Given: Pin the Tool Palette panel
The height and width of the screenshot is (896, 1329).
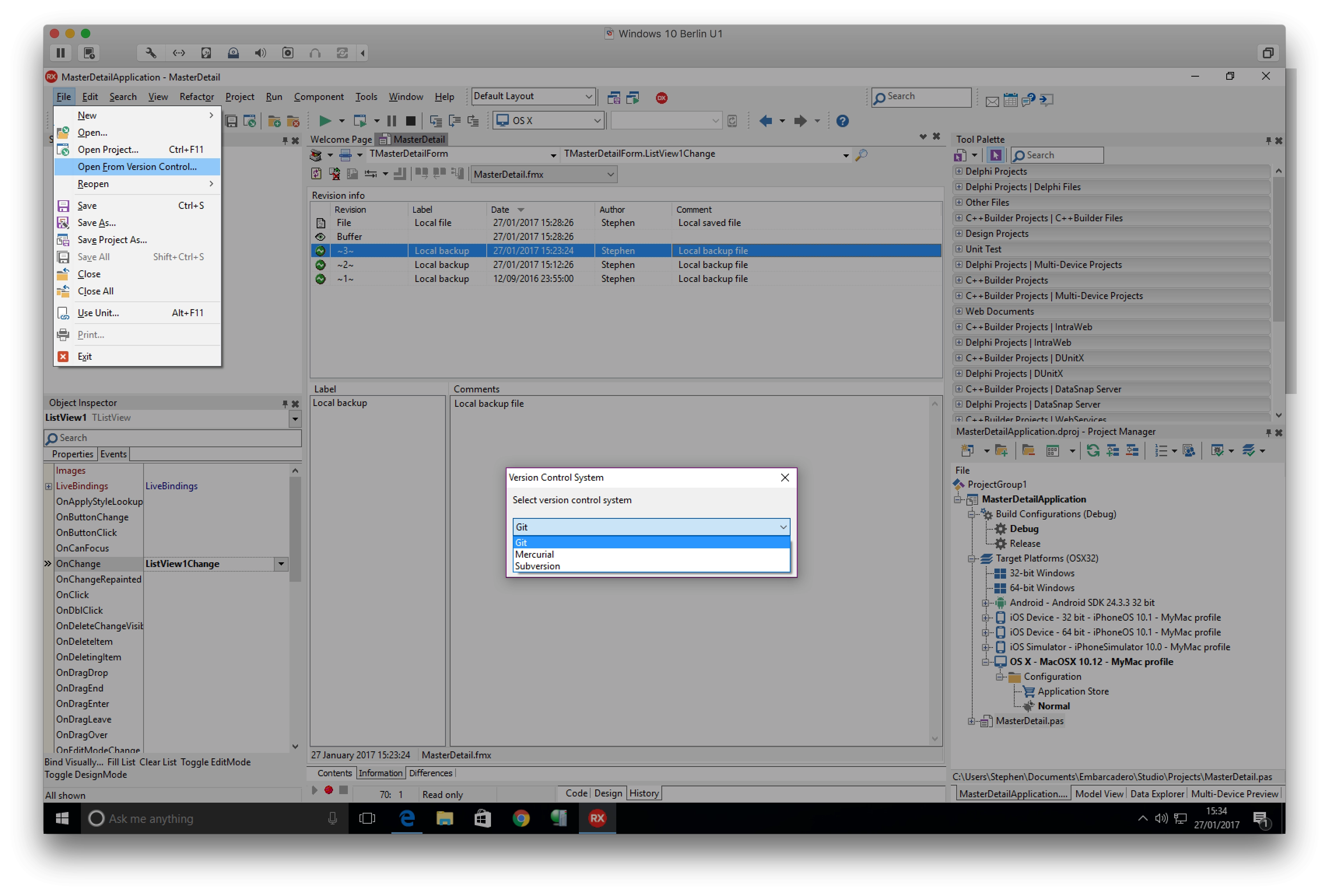Looking at the screenshot, I should click(x=1268, y=140).
